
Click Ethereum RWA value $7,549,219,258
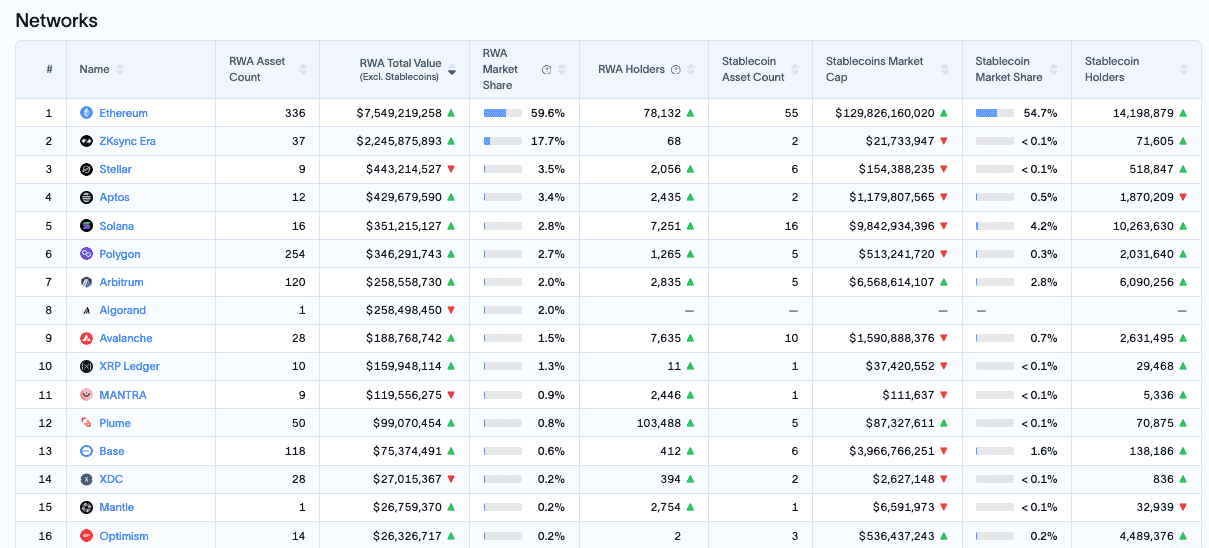point(399,113)
